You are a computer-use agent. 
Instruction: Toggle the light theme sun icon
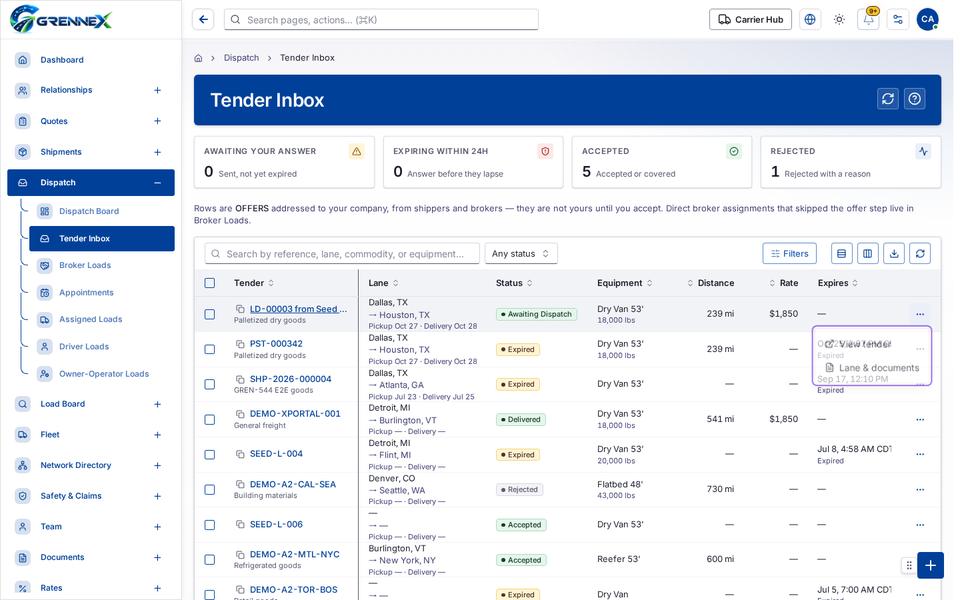[839, 20]
